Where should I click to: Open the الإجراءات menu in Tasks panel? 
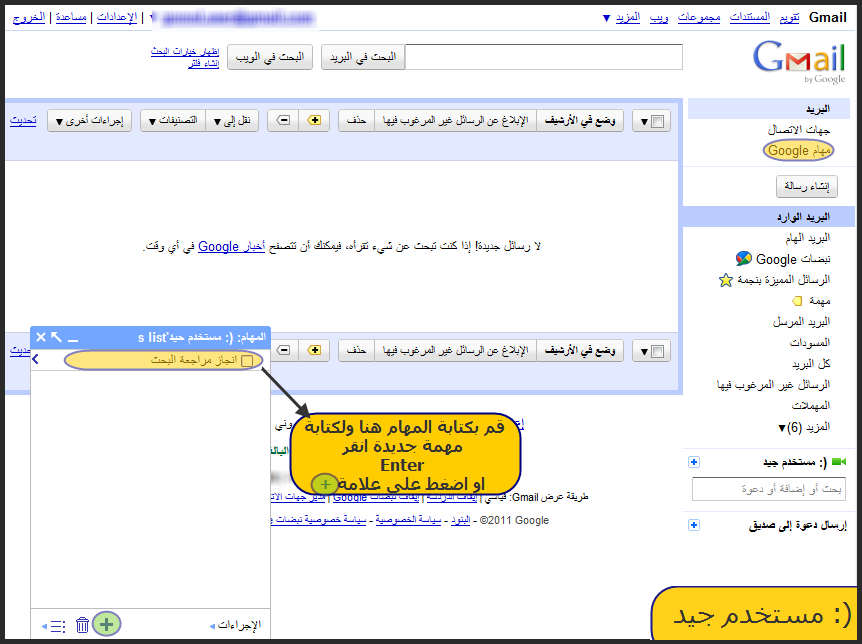click(x=235, y=625)
